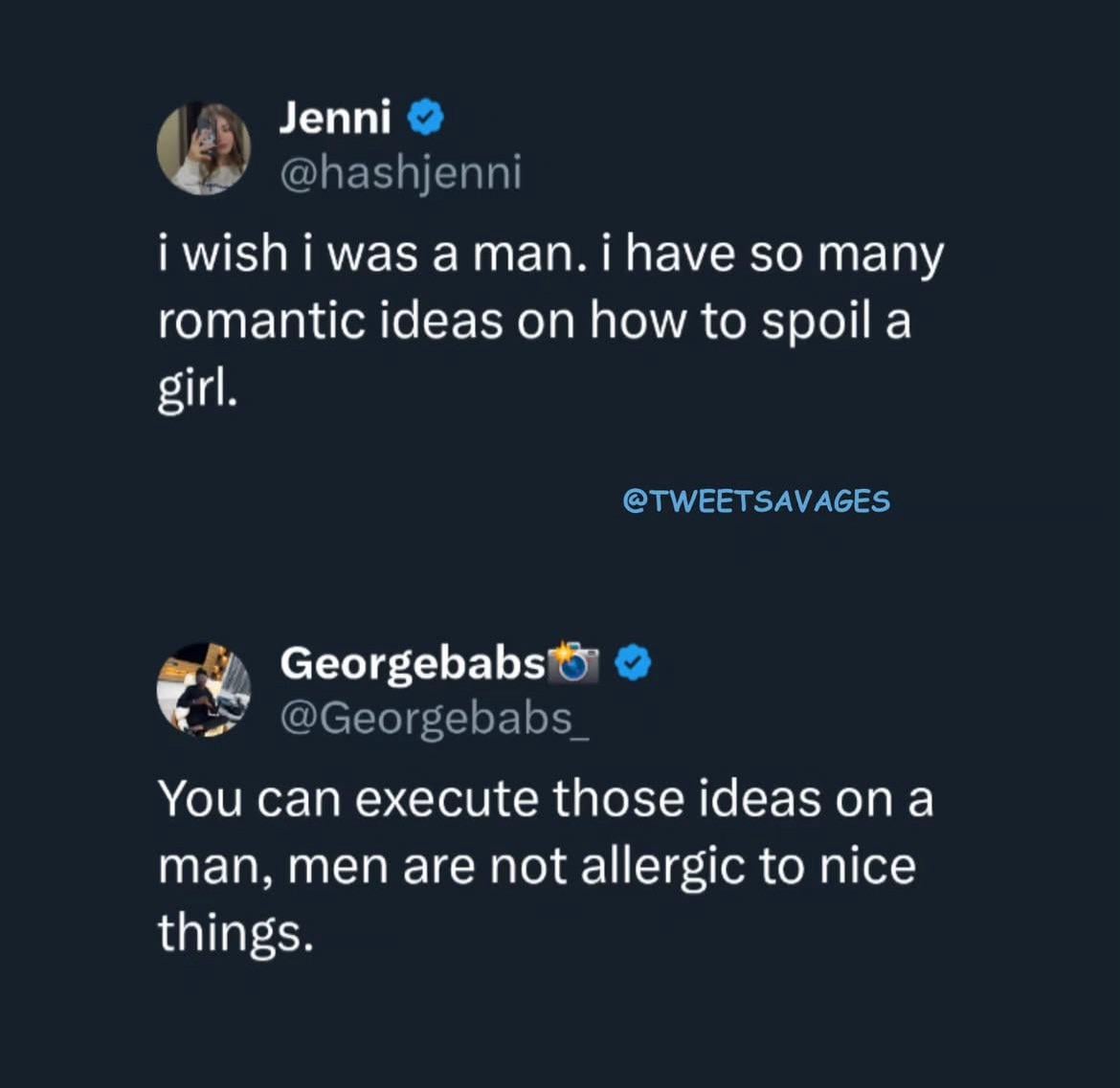Click the word 'things.' in the reply
Viewport: 1120px width, 1088px height.
tap(235, 933)
